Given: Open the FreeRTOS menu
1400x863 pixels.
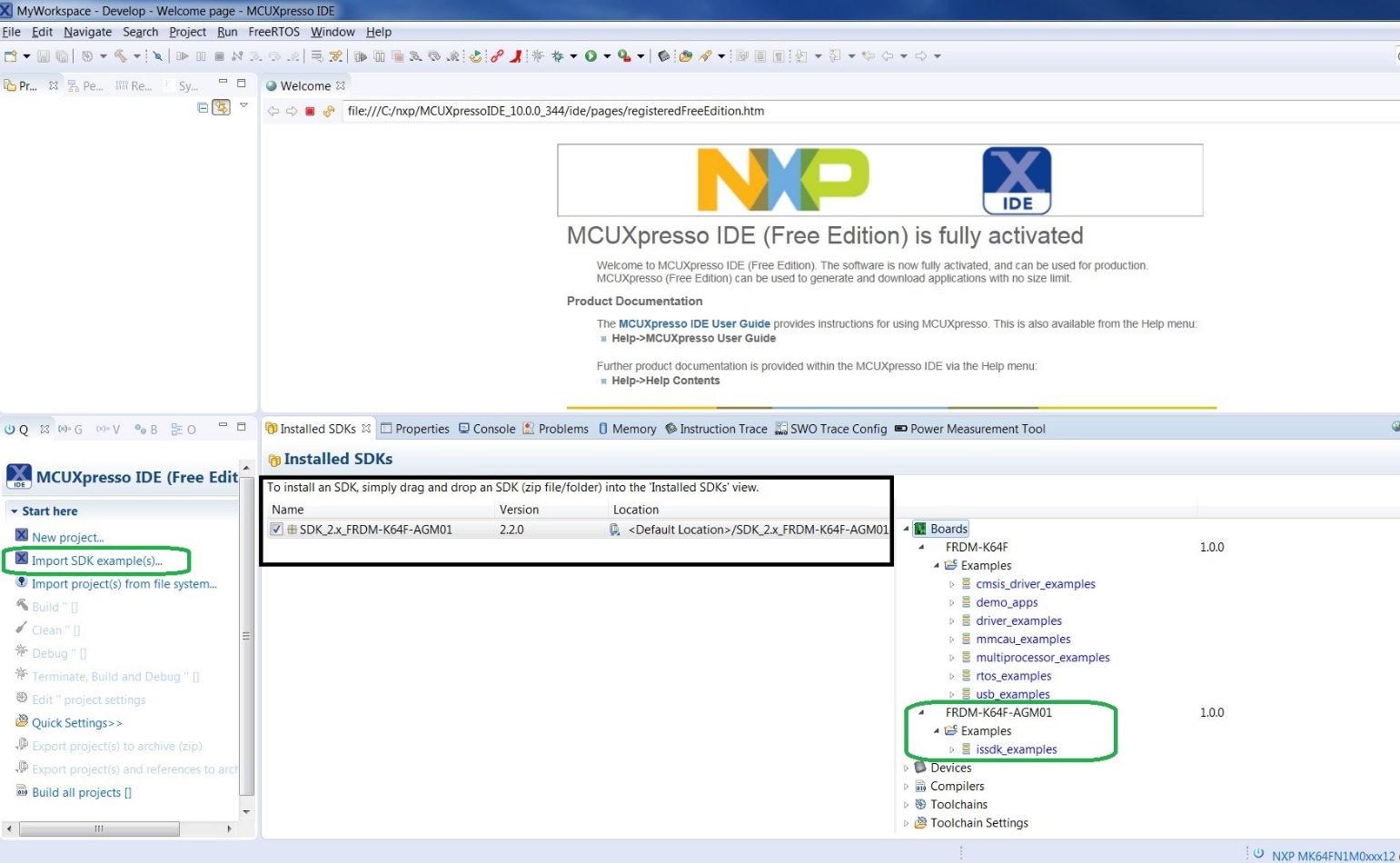Looking at the screenshot, I should pyautogui.click(x=273, y=32).
